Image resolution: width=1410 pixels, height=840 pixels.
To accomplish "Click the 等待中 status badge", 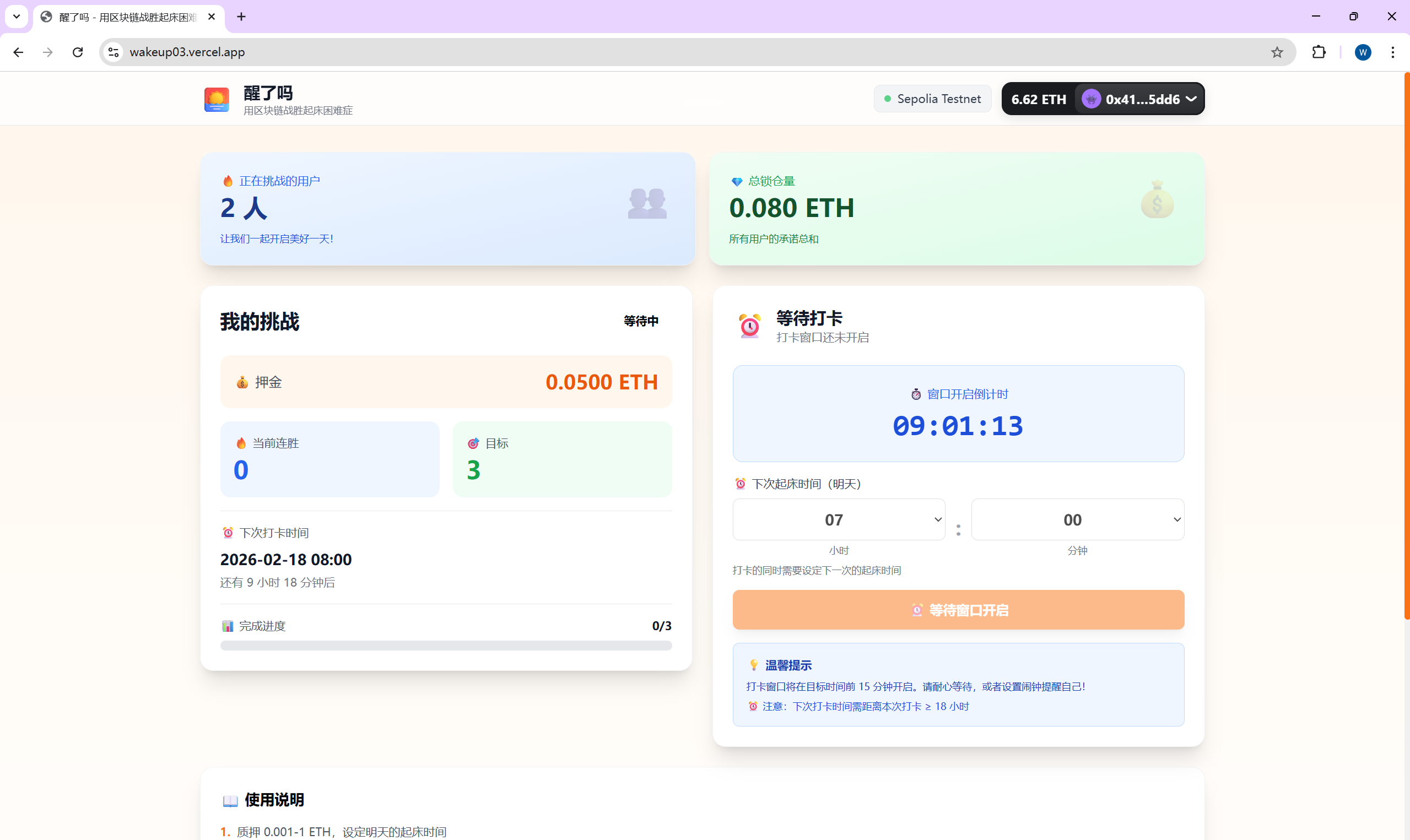I will [641, 322].
